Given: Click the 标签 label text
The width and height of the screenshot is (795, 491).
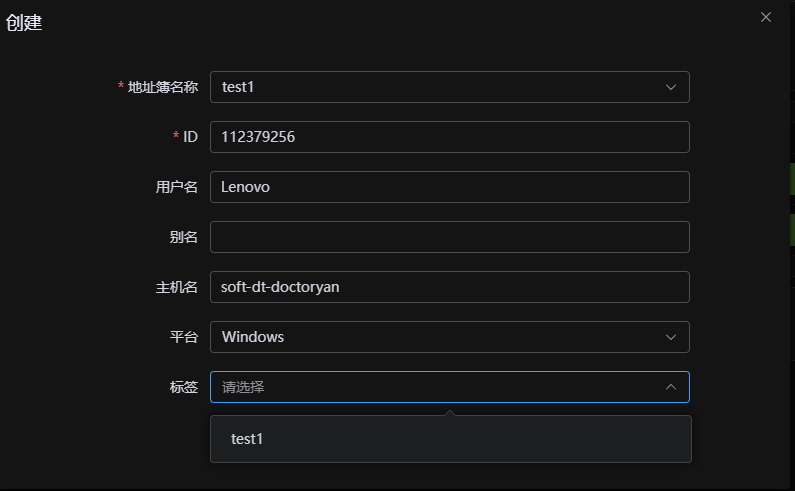Looking at the screenshot, I should (x=184, y=387).
